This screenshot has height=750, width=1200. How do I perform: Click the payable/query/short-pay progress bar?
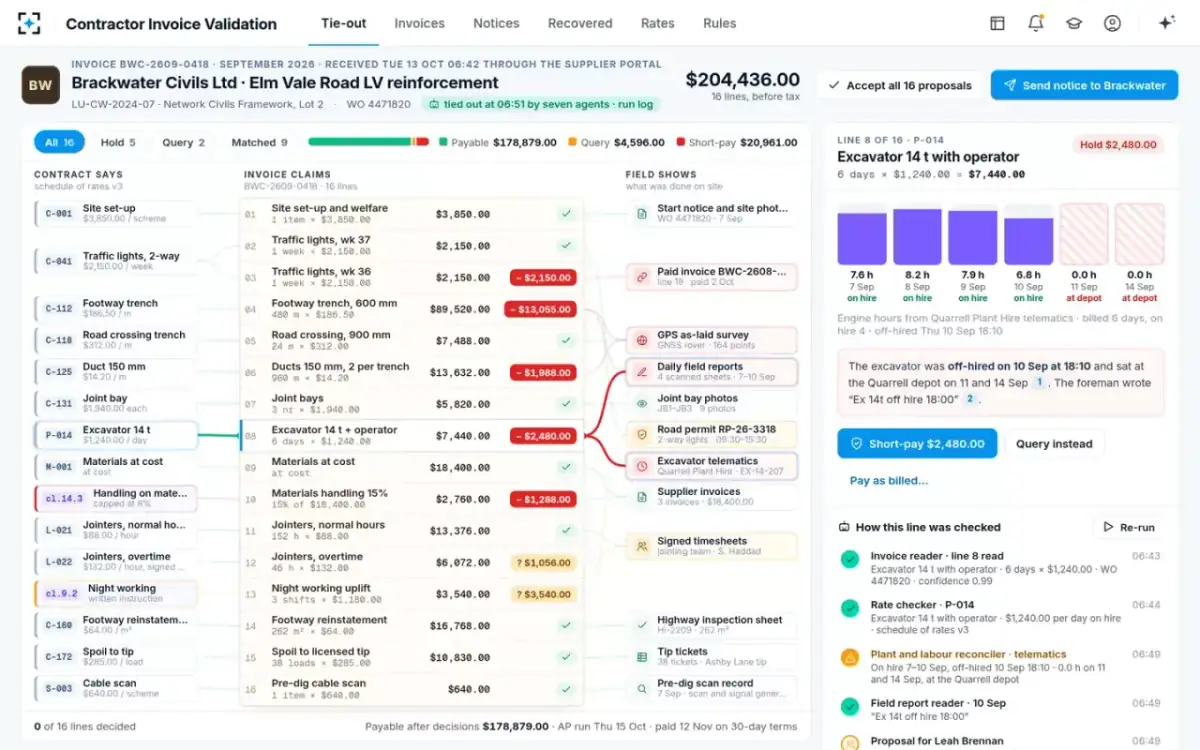(x=370, y=142)
